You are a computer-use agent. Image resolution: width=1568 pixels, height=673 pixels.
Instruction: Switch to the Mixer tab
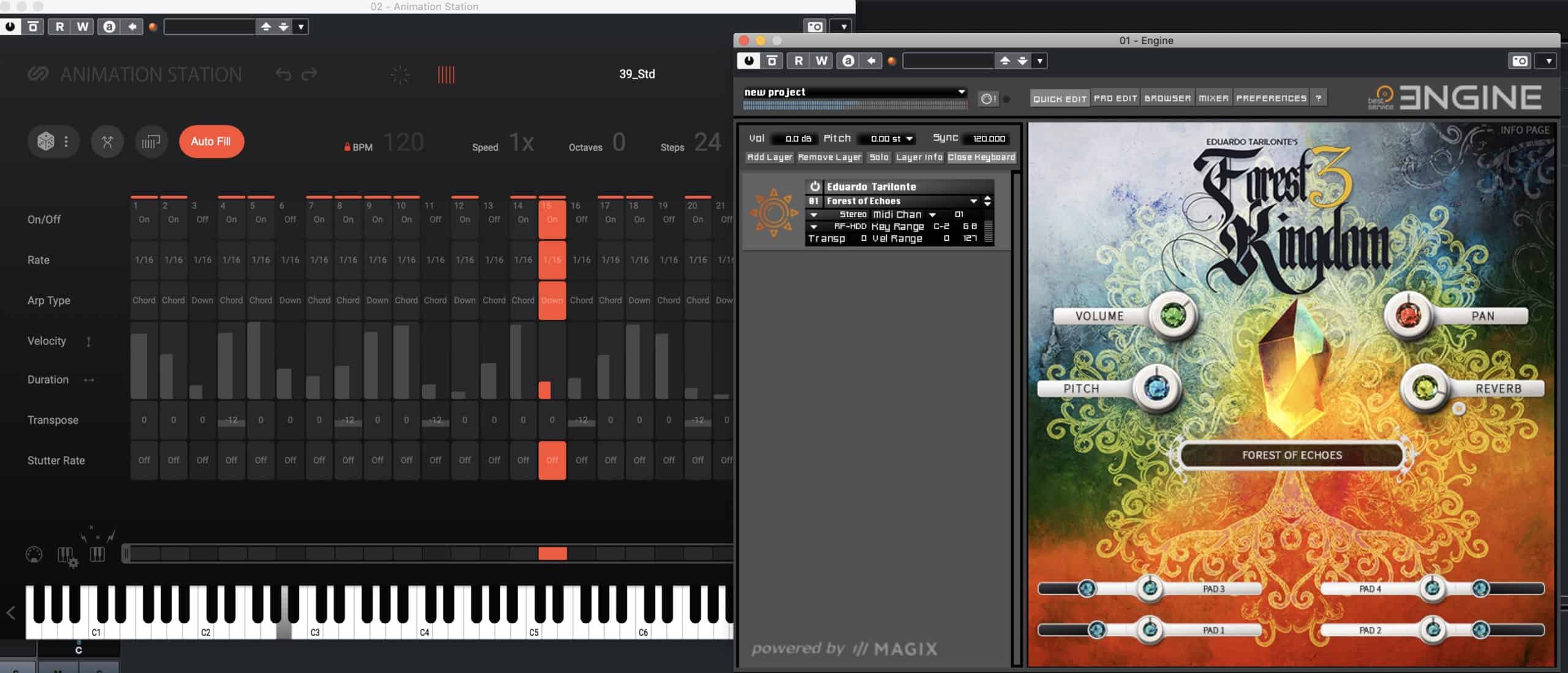coord(1213,98)
